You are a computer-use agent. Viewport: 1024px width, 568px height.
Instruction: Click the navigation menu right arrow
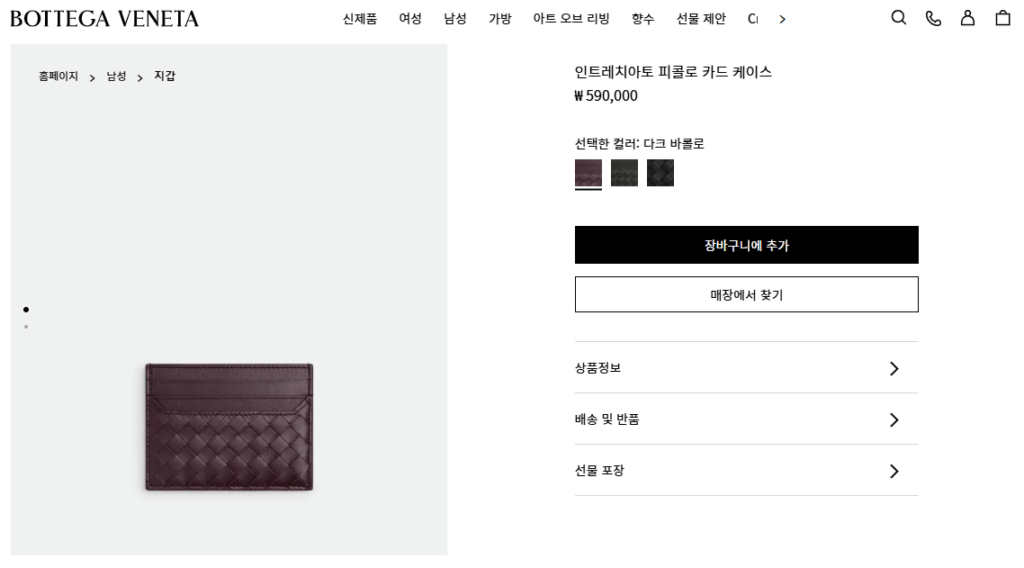coord(782,20)
